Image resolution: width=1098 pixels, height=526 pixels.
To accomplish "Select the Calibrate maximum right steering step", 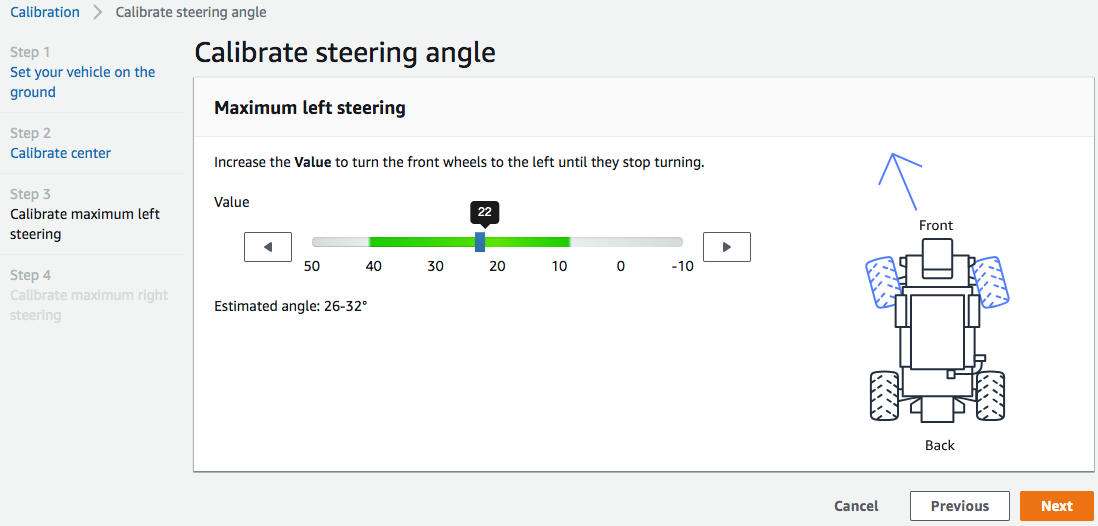I will click(89, 305).
